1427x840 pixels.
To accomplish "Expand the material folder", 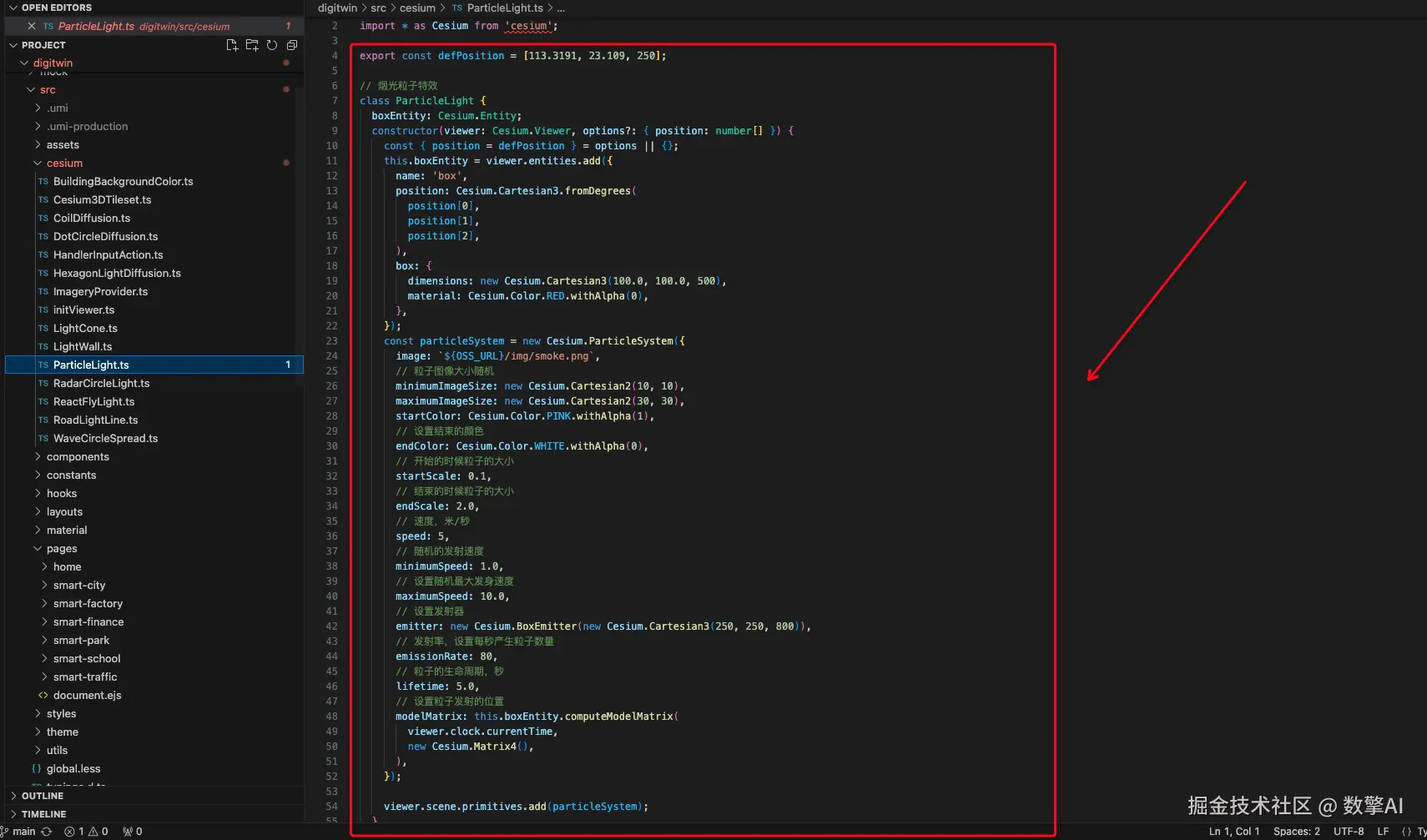I will (x=38, y=531).
